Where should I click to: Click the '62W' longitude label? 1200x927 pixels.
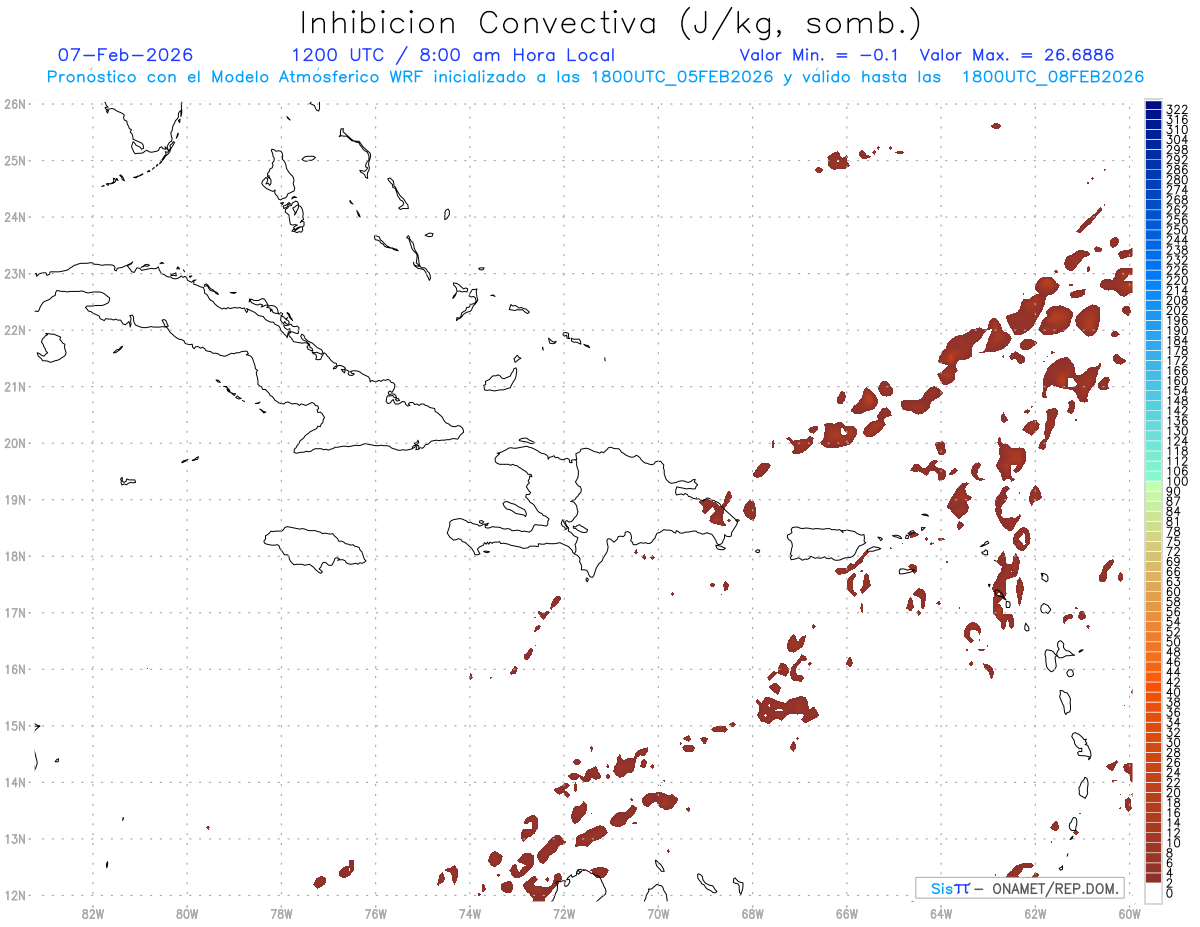tap(1034, 913)
